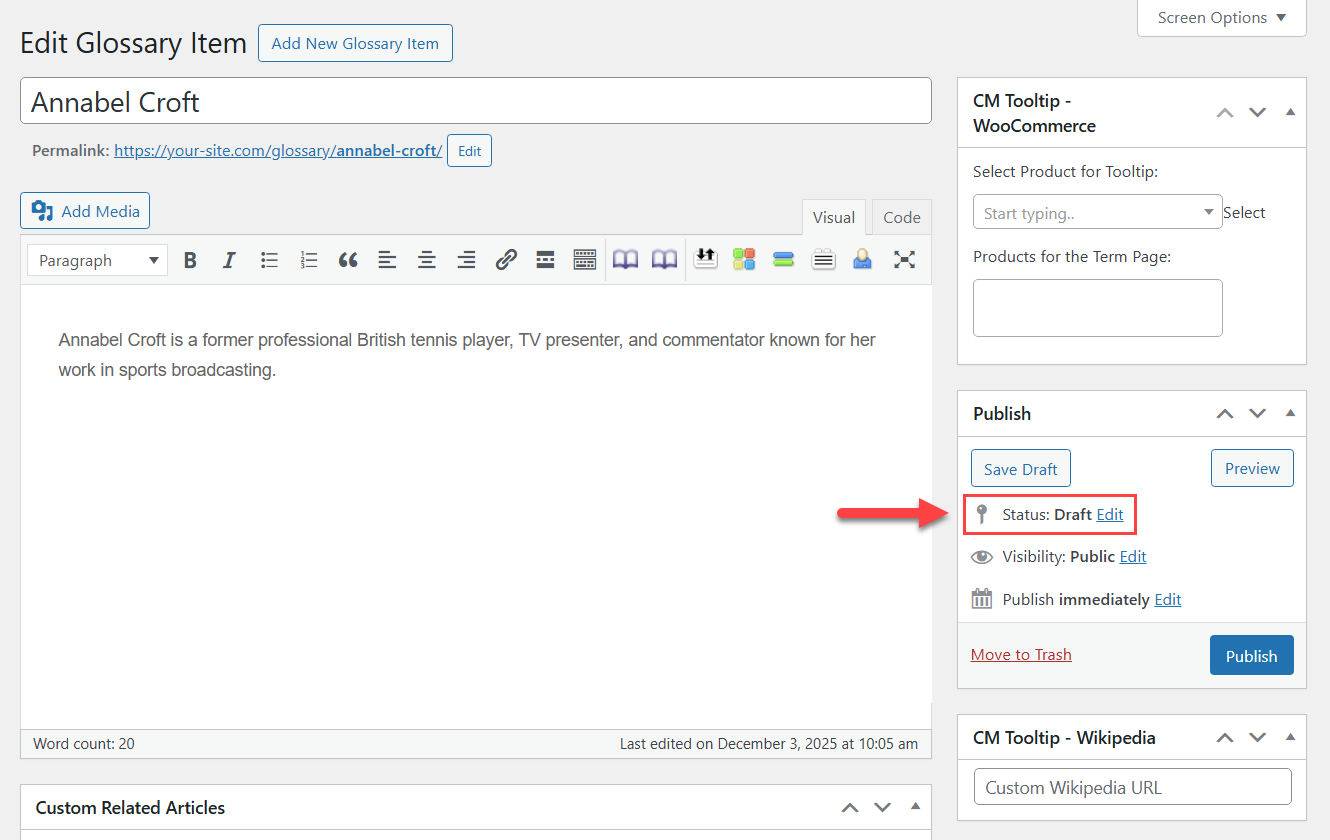Open the Screen Options panel
The height and width of the screenshot is (840, 1330).
(1220, 17)
